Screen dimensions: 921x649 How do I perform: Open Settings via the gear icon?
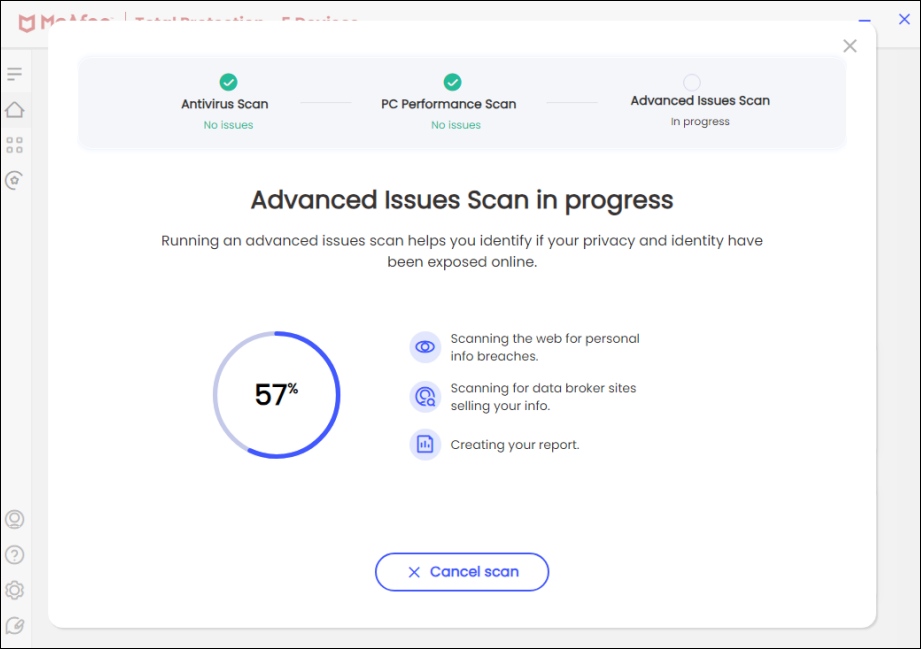[14, 589]
